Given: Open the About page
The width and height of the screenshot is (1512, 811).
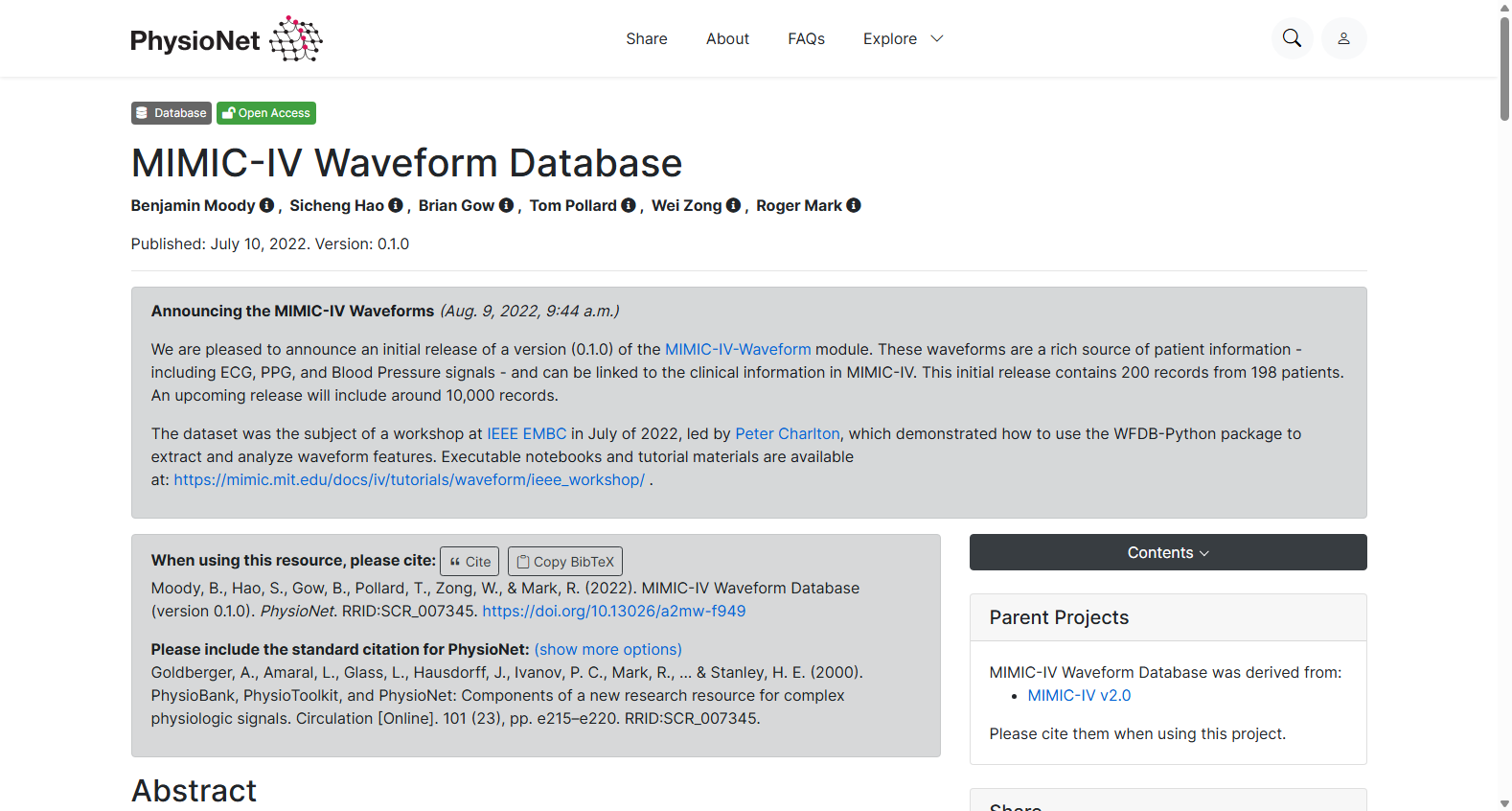Looking at the screenshot, I should coord(727,39).
